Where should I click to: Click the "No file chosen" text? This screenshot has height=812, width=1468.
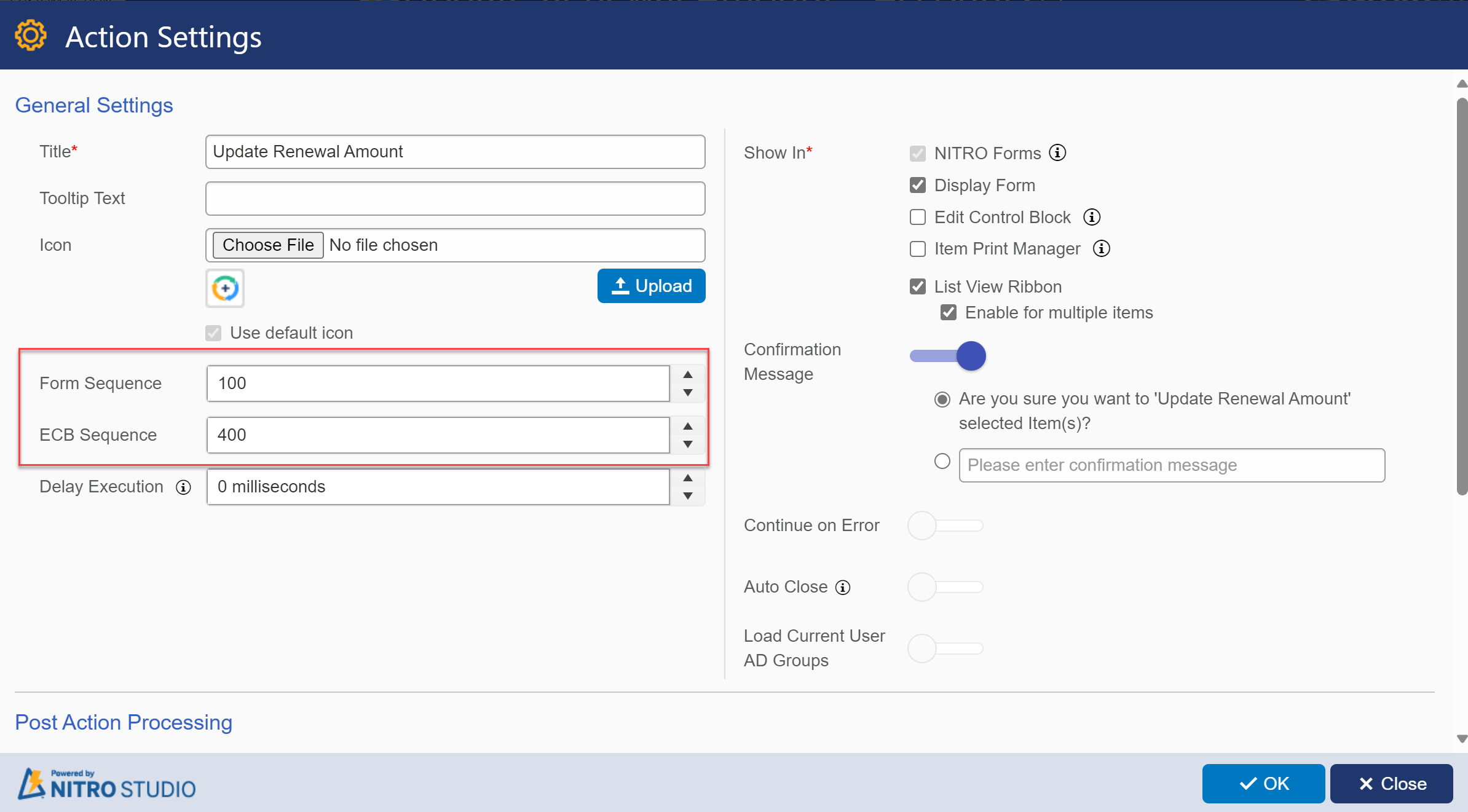[384, 245]
